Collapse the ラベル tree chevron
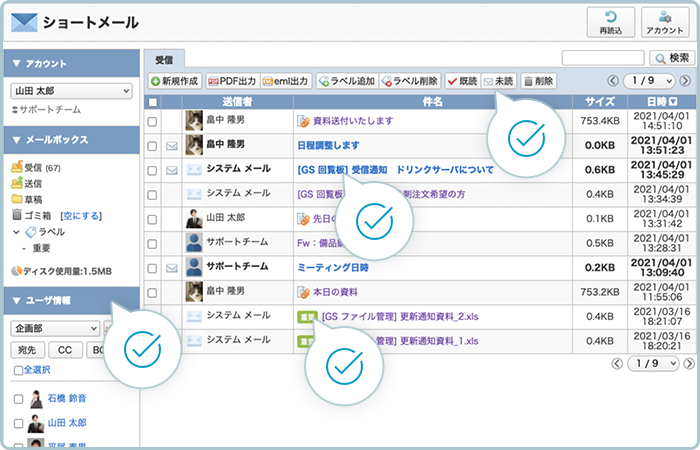Image resolution: width=700 pixels, height=450 pixels. [16, 232]
